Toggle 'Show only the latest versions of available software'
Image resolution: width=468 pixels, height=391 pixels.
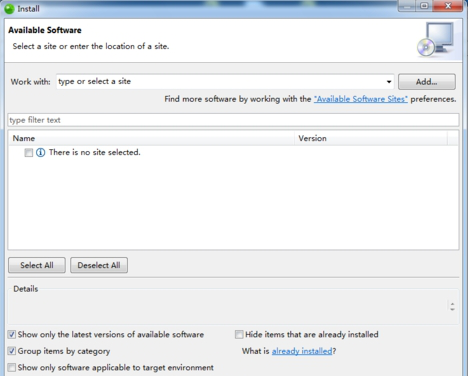12,334
